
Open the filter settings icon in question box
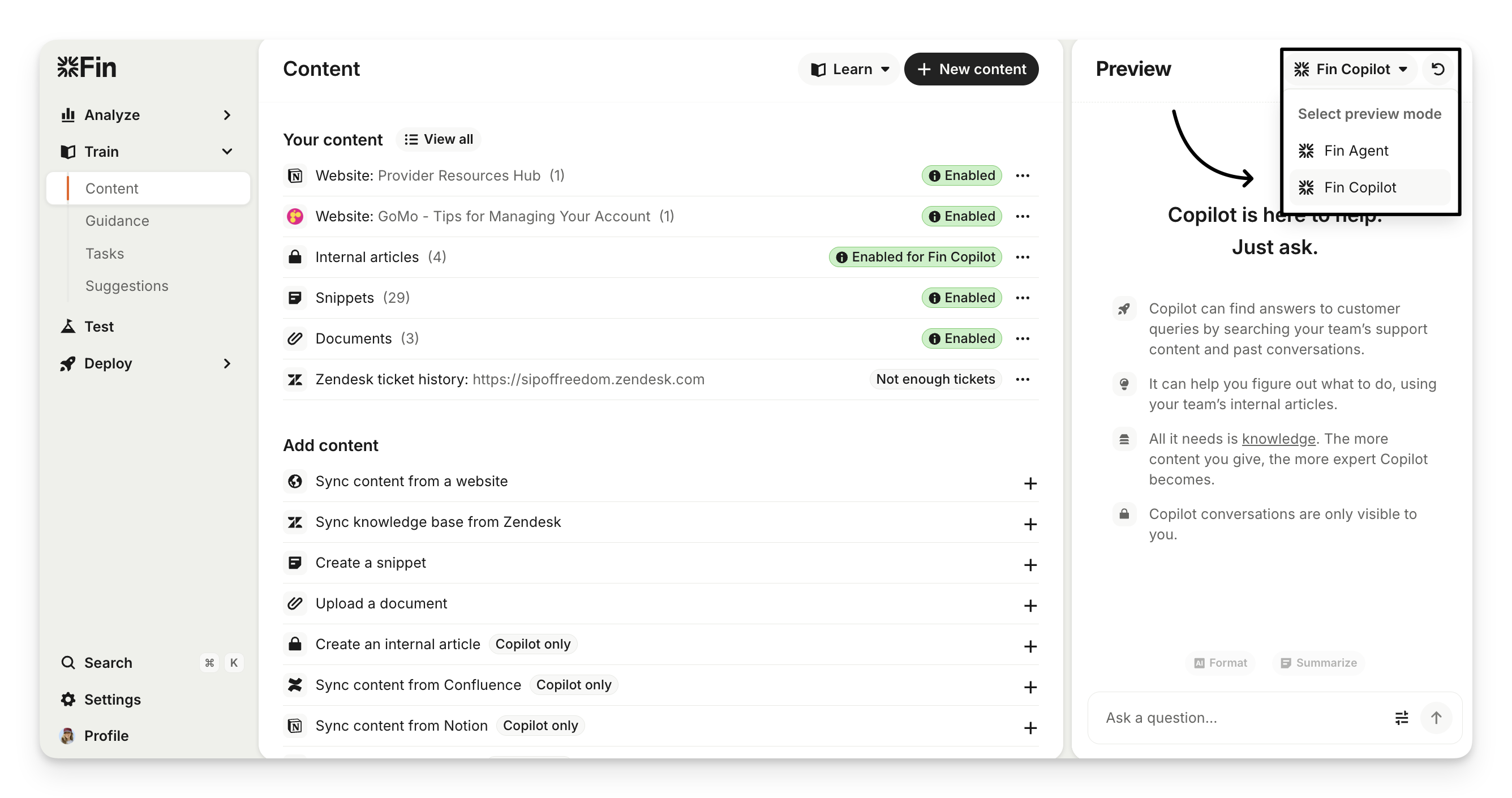[1401, 718]
